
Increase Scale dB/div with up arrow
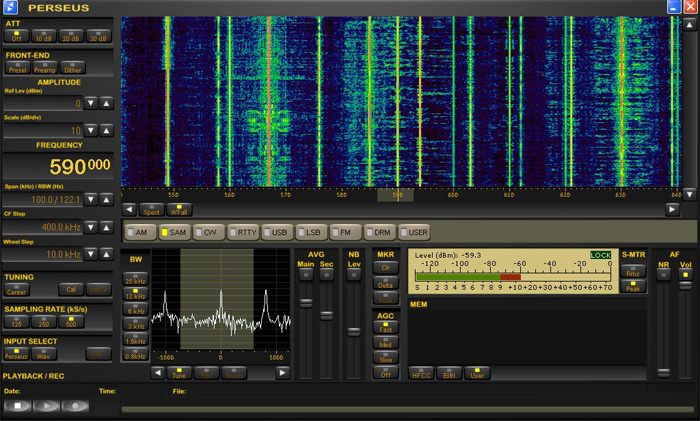106,130
